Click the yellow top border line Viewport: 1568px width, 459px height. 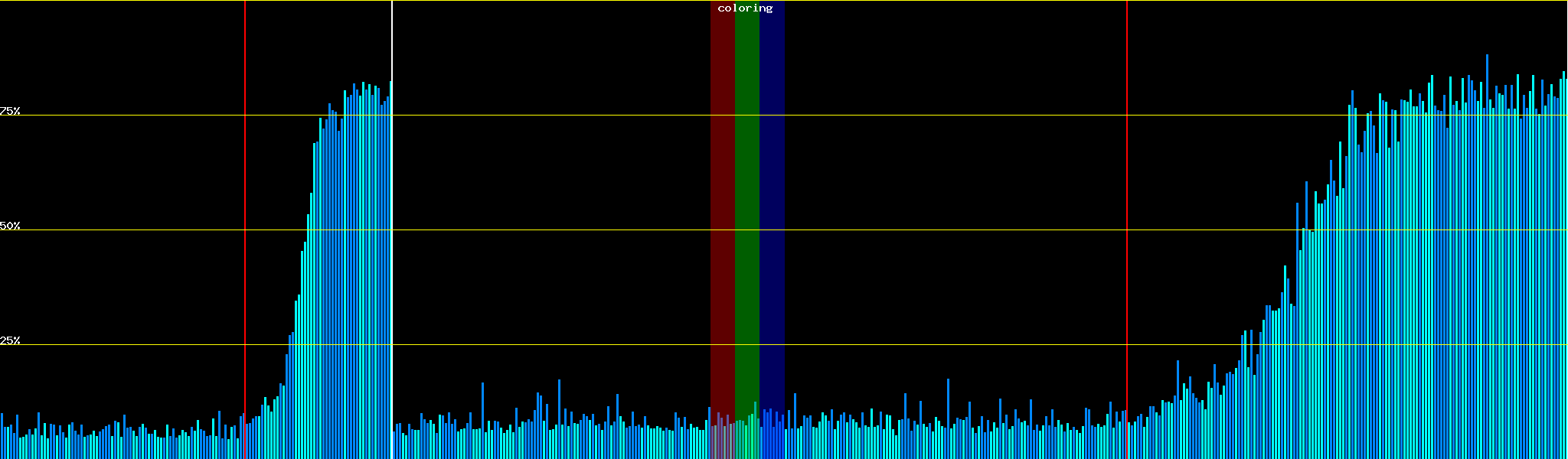pyautogui.click(x=919, y=1)
